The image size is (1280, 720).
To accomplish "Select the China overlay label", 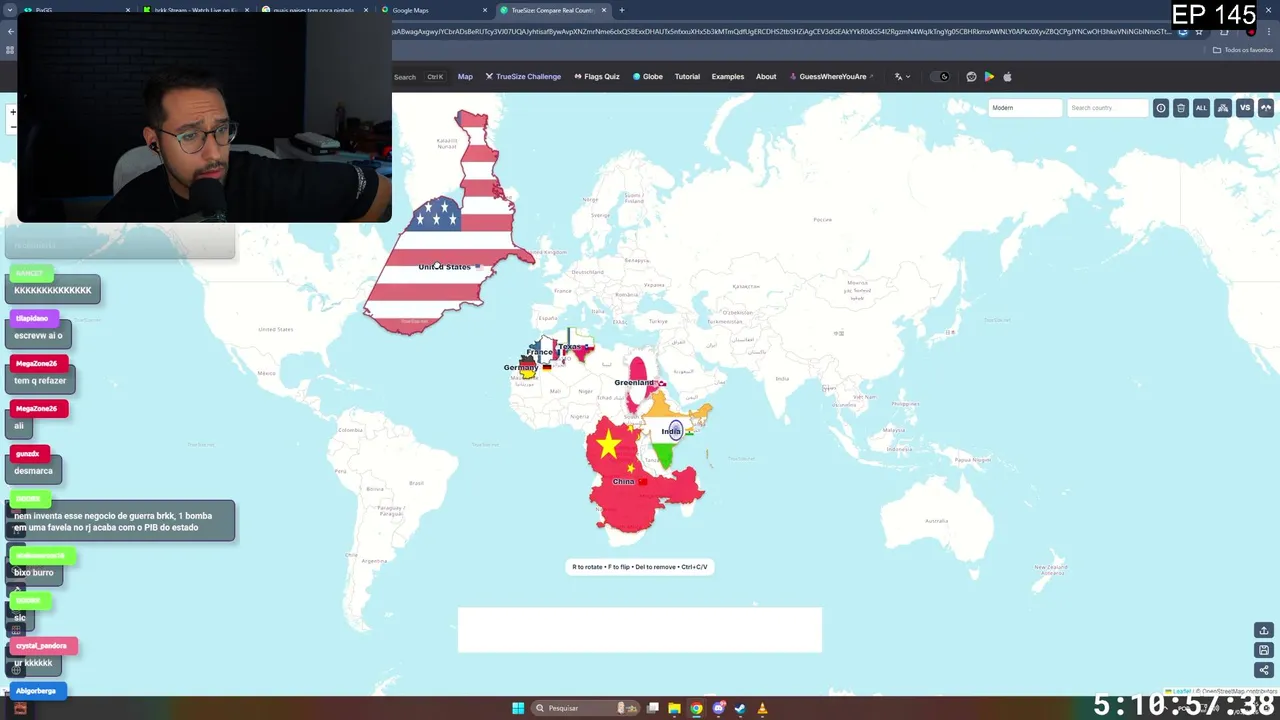I will 623,481.
